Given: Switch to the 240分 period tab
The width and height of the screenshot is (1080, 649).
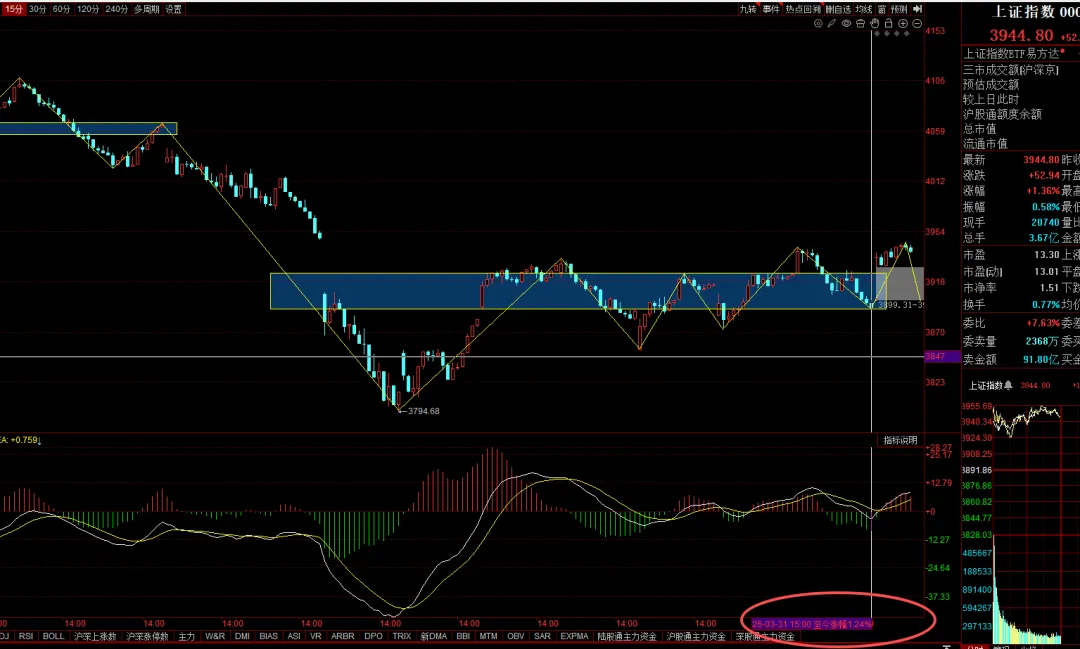Looking at the screenshot, I should [x=117, y=9].
